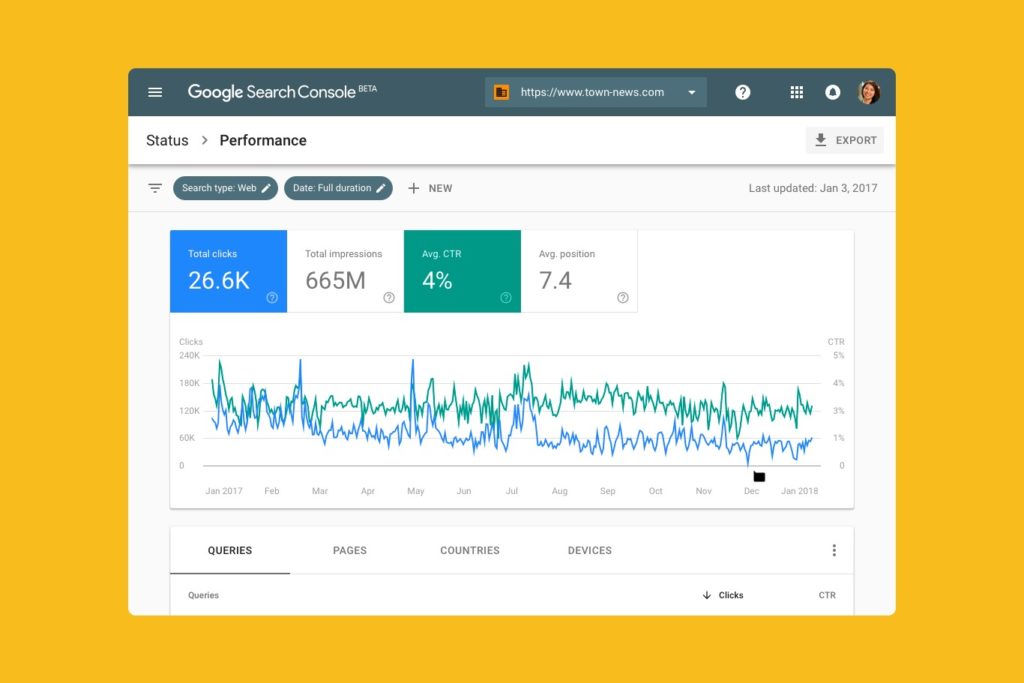Open the Google apps grid
This screenshot has width=1024, height=683.
click(797, 92)
